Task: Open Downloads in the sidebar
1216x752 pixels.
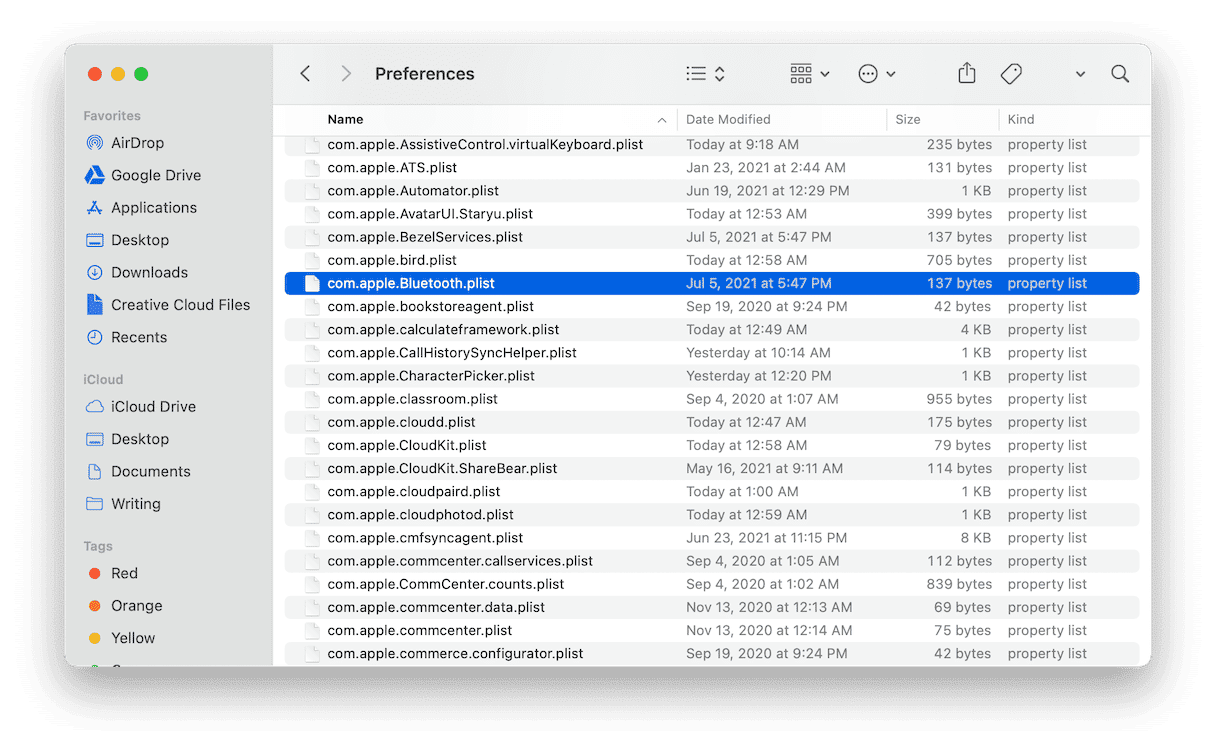Action: point(149,272)
